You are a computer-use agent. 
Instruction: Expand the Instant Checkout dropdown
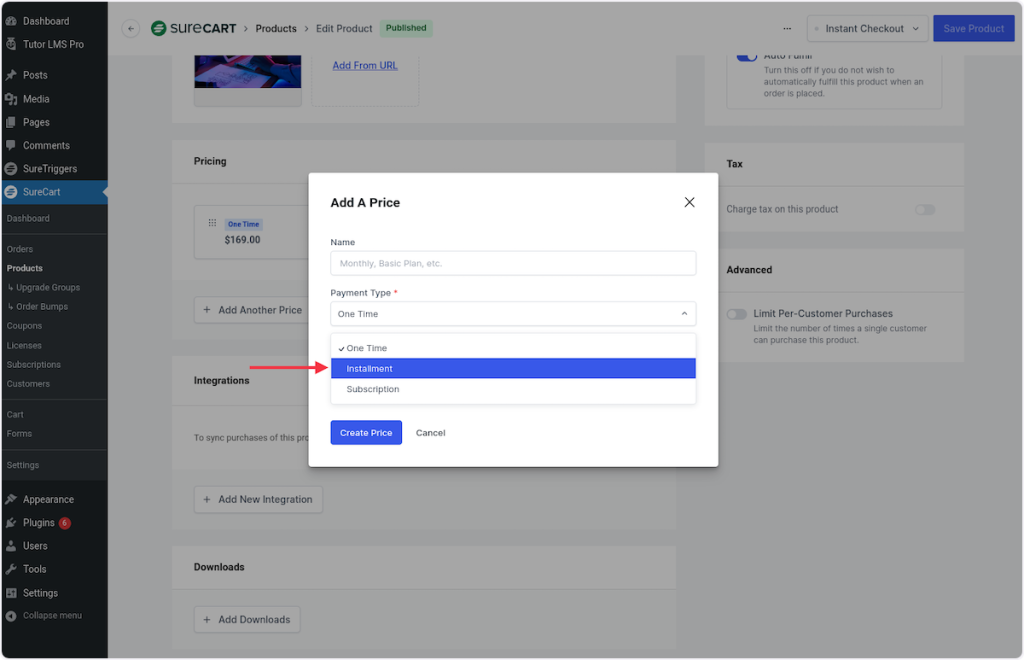point(865,29)
